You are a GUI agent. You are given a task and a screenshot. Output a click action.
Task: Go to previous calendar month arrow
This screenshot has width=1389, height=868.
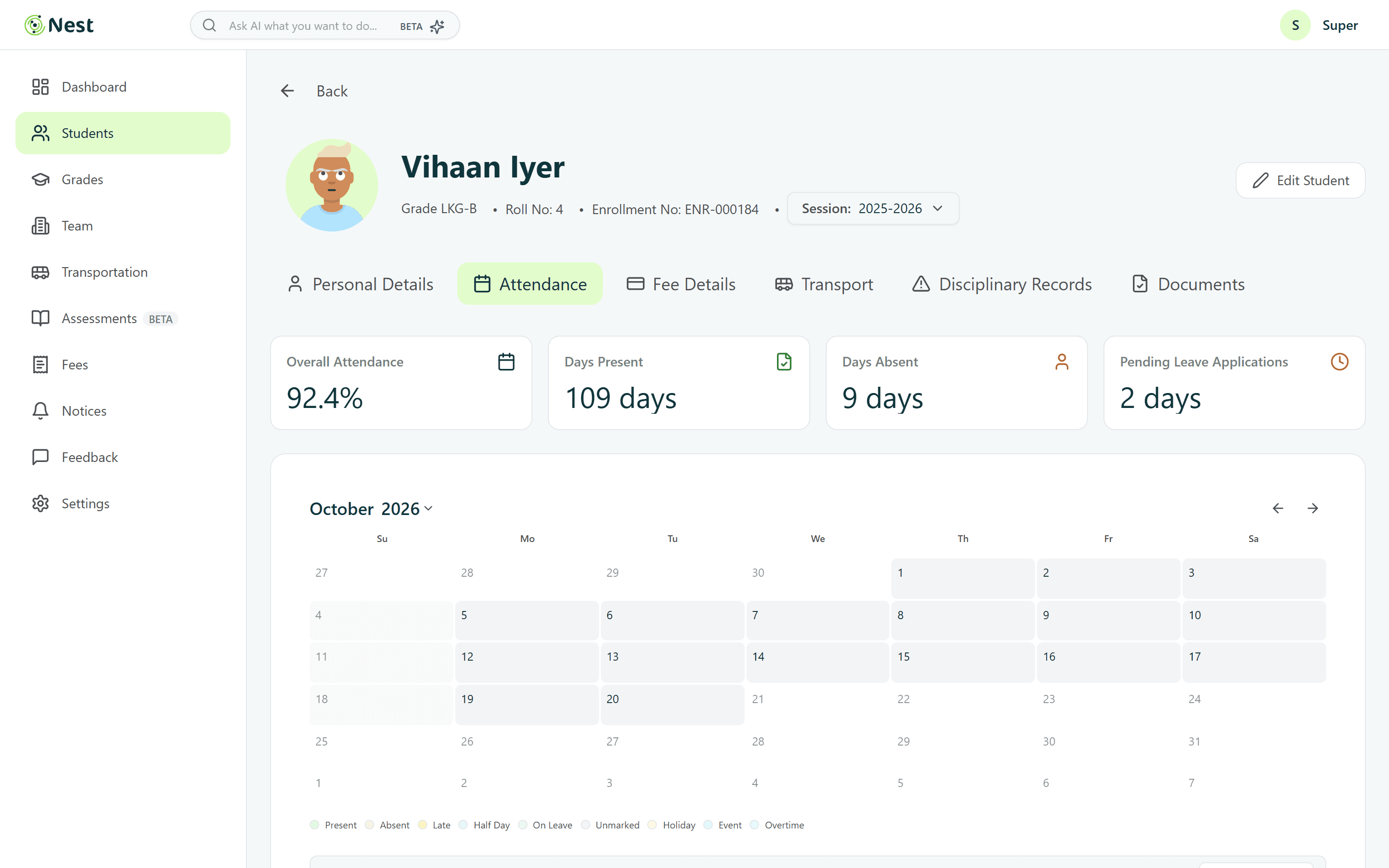tap(1278, 509)
